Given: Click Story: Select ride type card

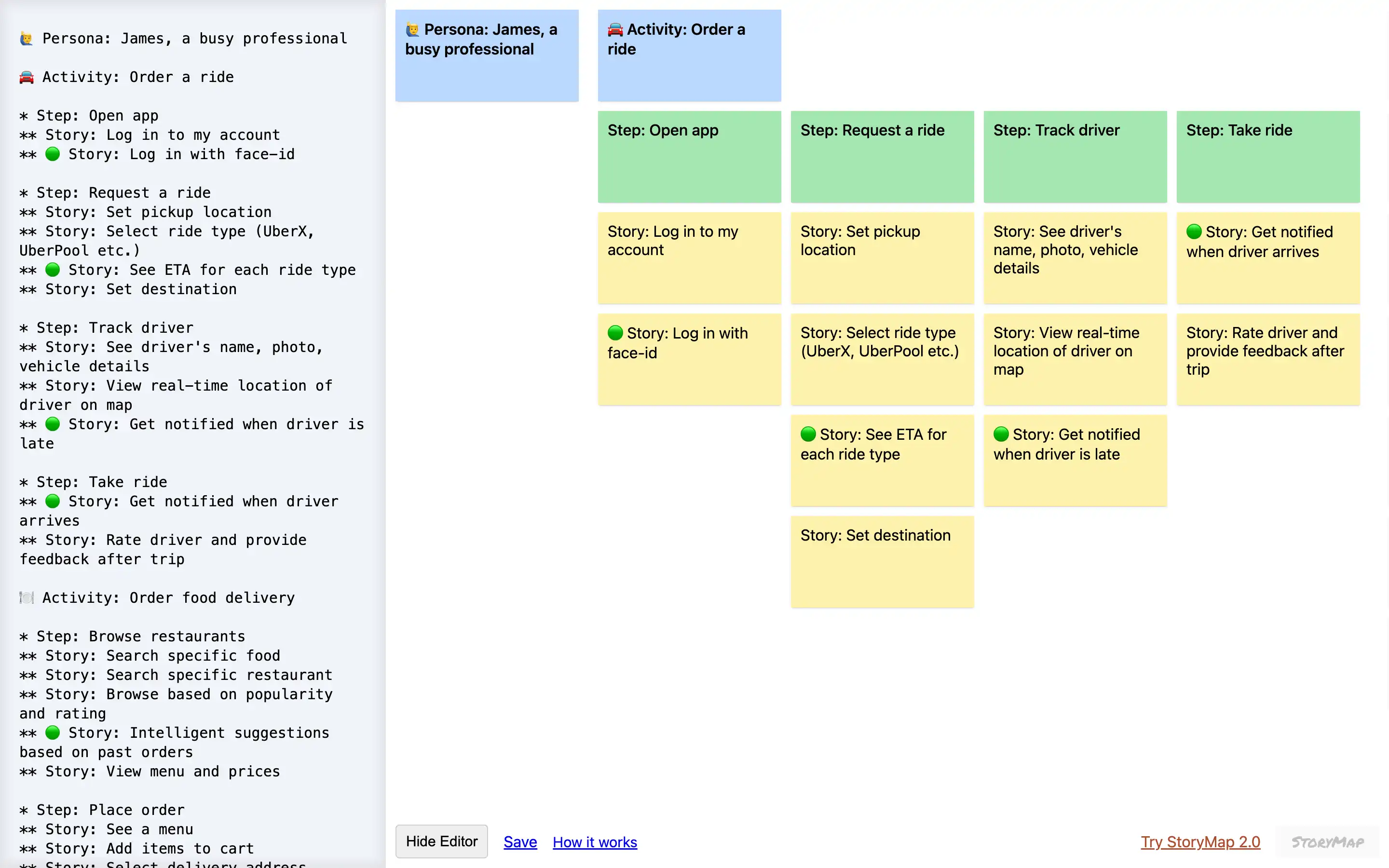Looking at the screenshot, I should 882,359.
